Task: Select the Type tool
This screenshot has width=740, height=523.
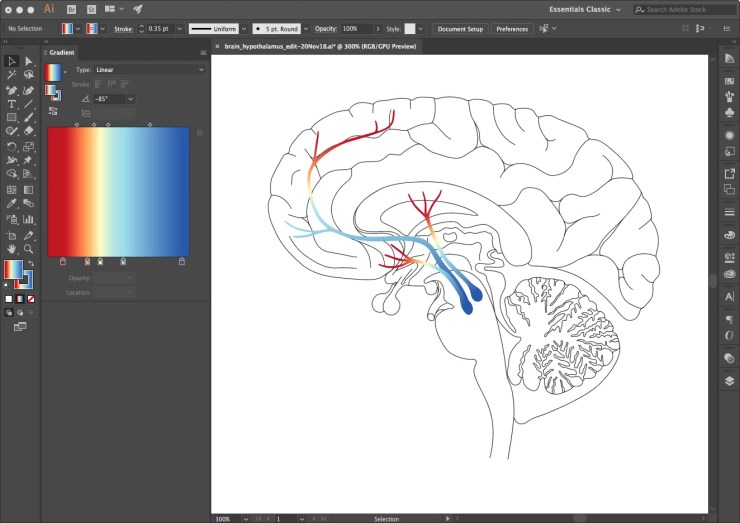Action: point(11,103)
